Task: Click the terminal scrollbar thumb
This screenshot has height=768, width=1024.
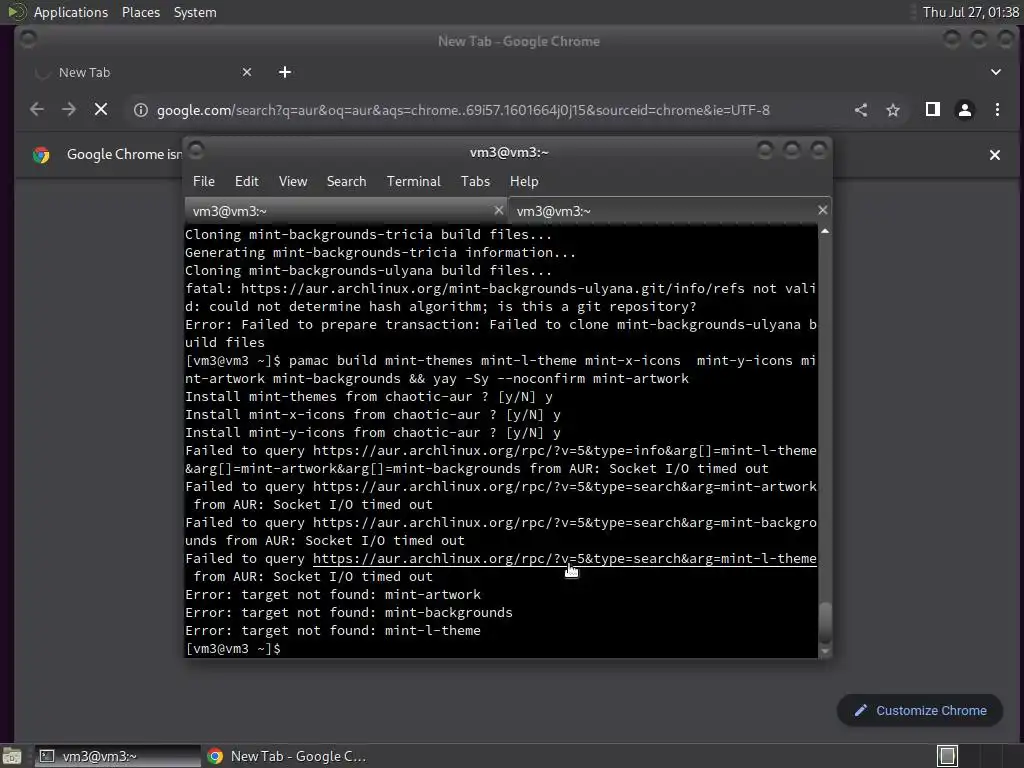Action: (825, 622)
